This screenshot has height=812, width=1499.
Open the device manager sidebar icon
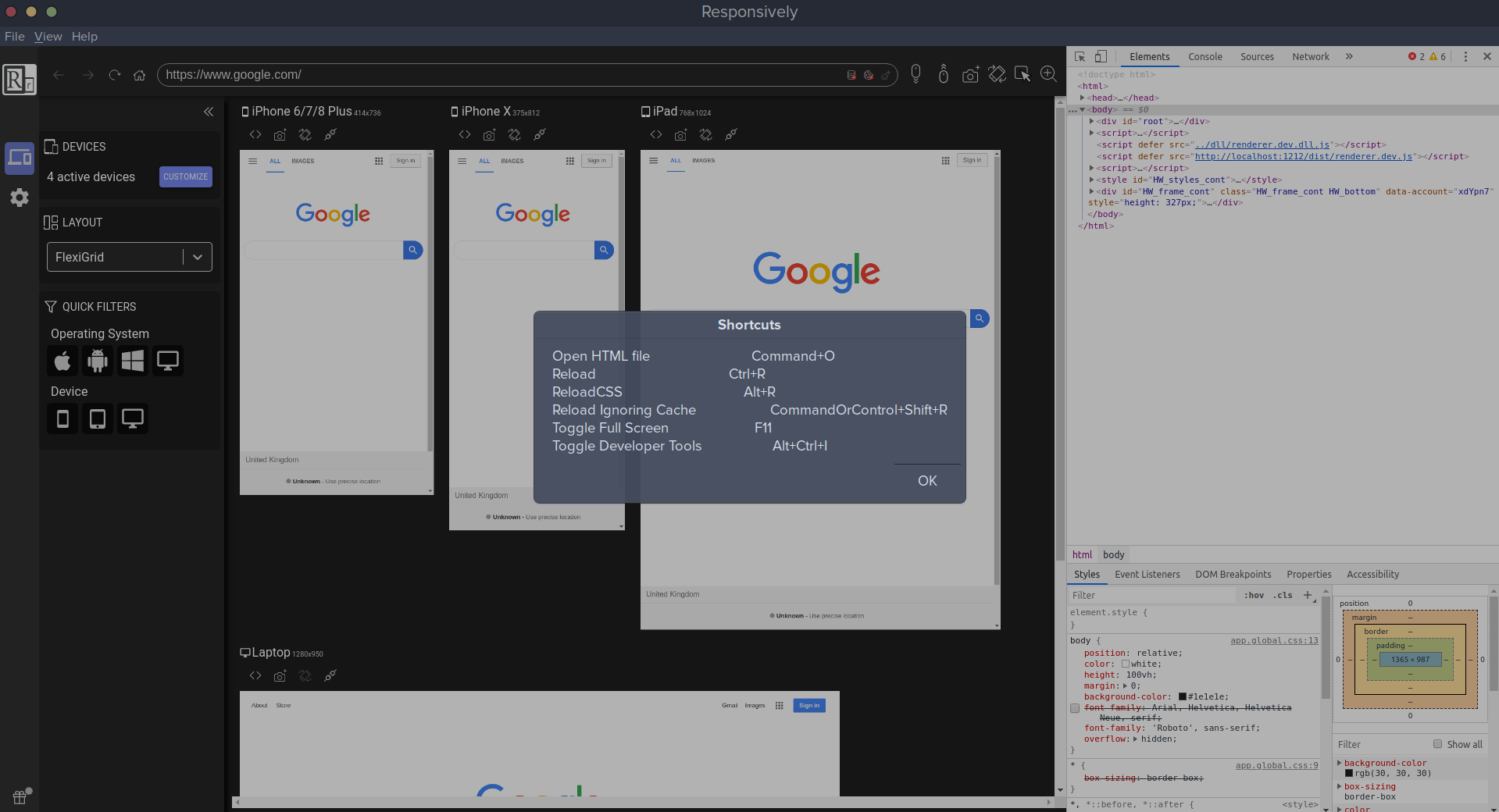pos(20,158)
